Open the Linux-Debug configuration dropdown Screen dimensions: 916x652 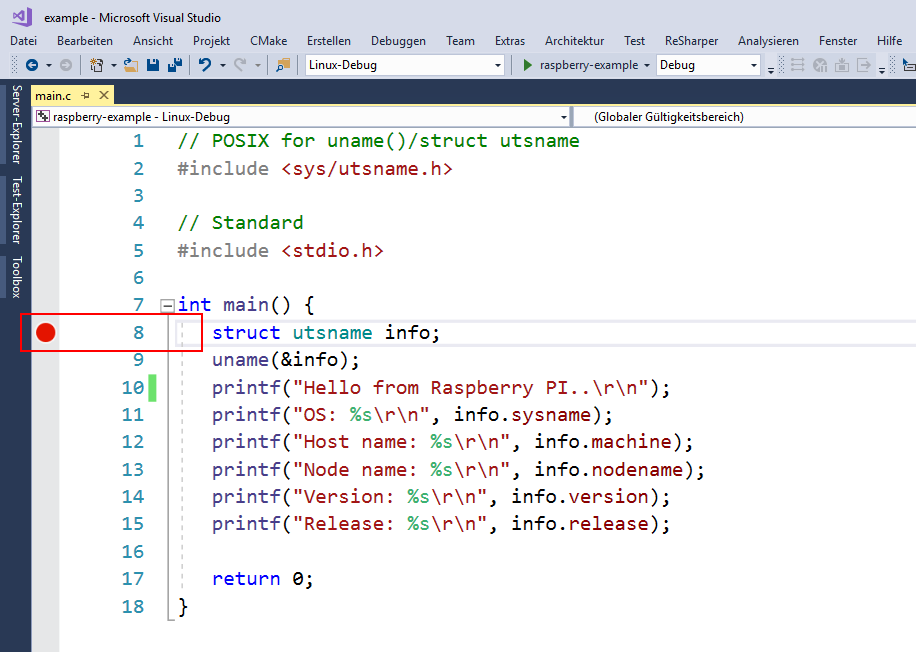498,65
